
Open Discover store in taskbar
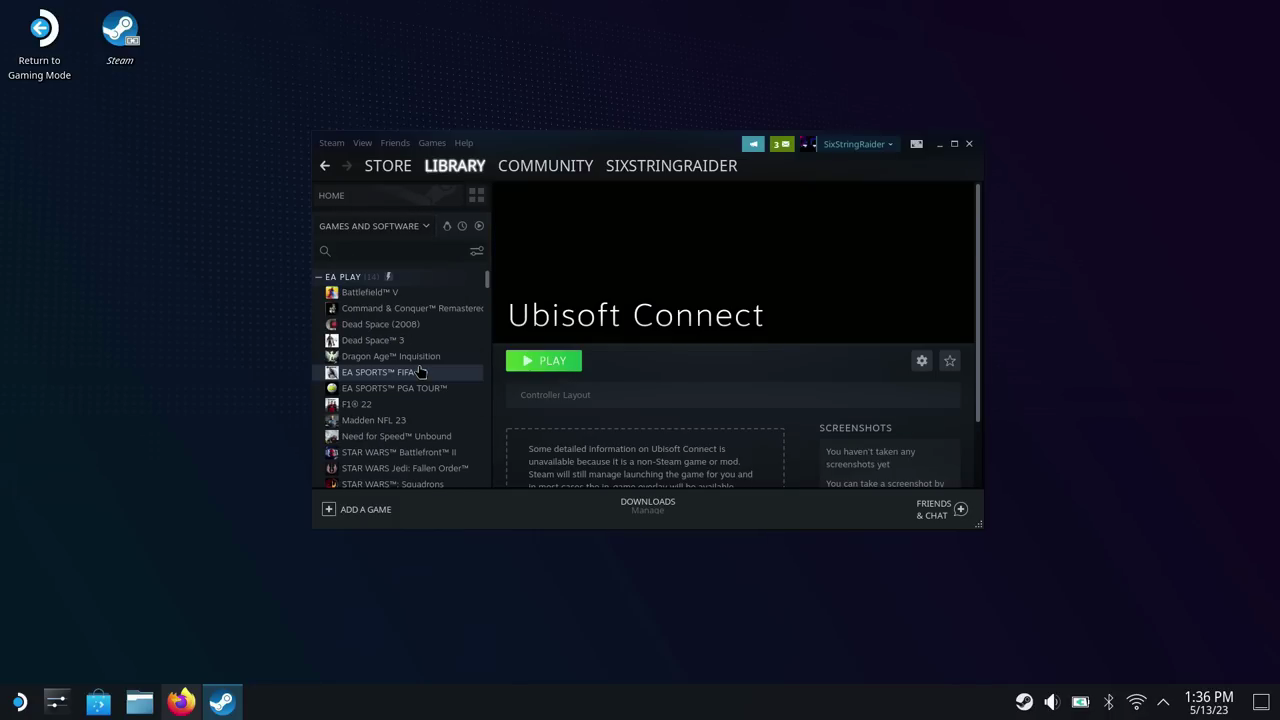98,702
